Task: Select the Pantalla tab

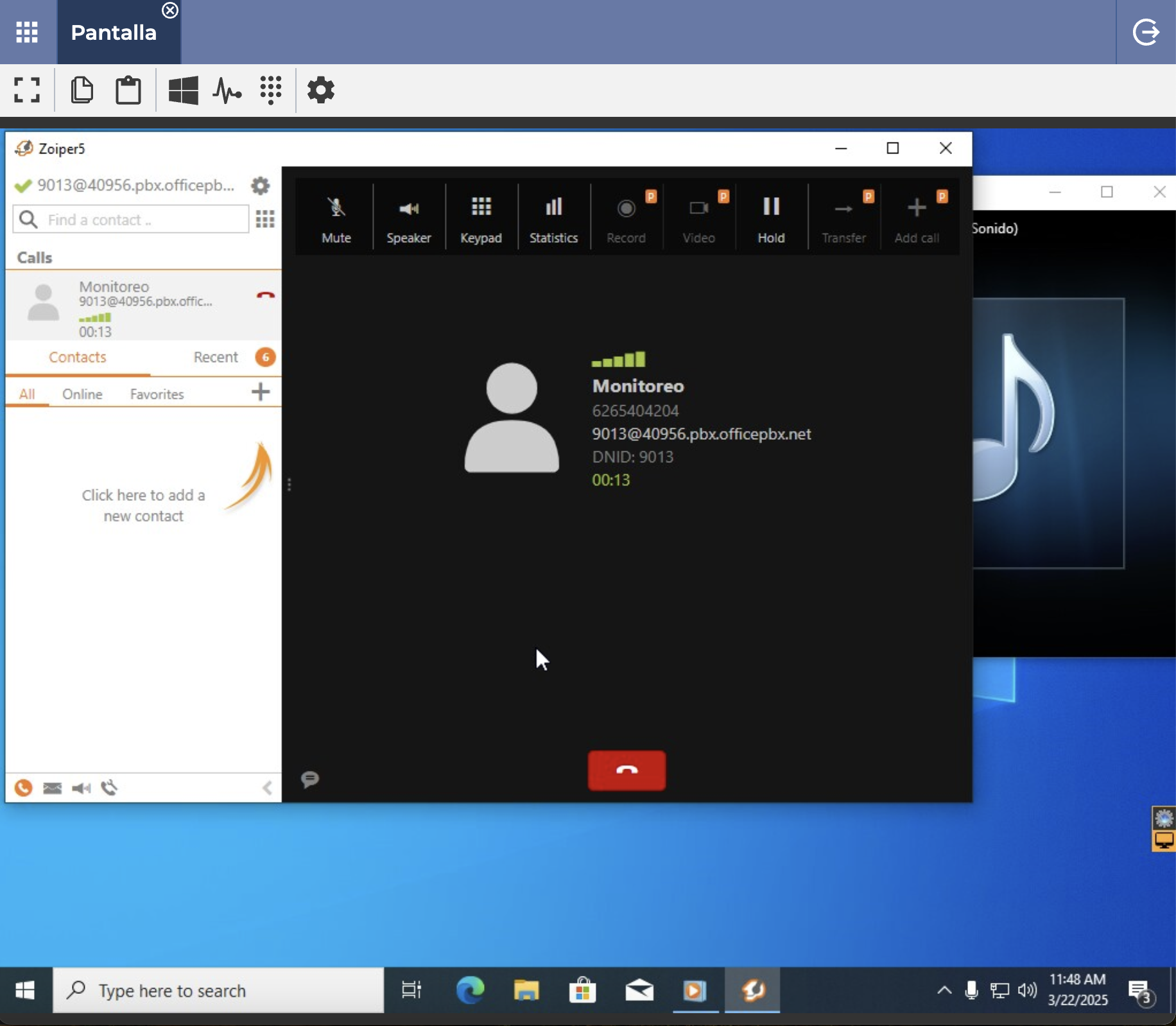Action: [114, 33]
